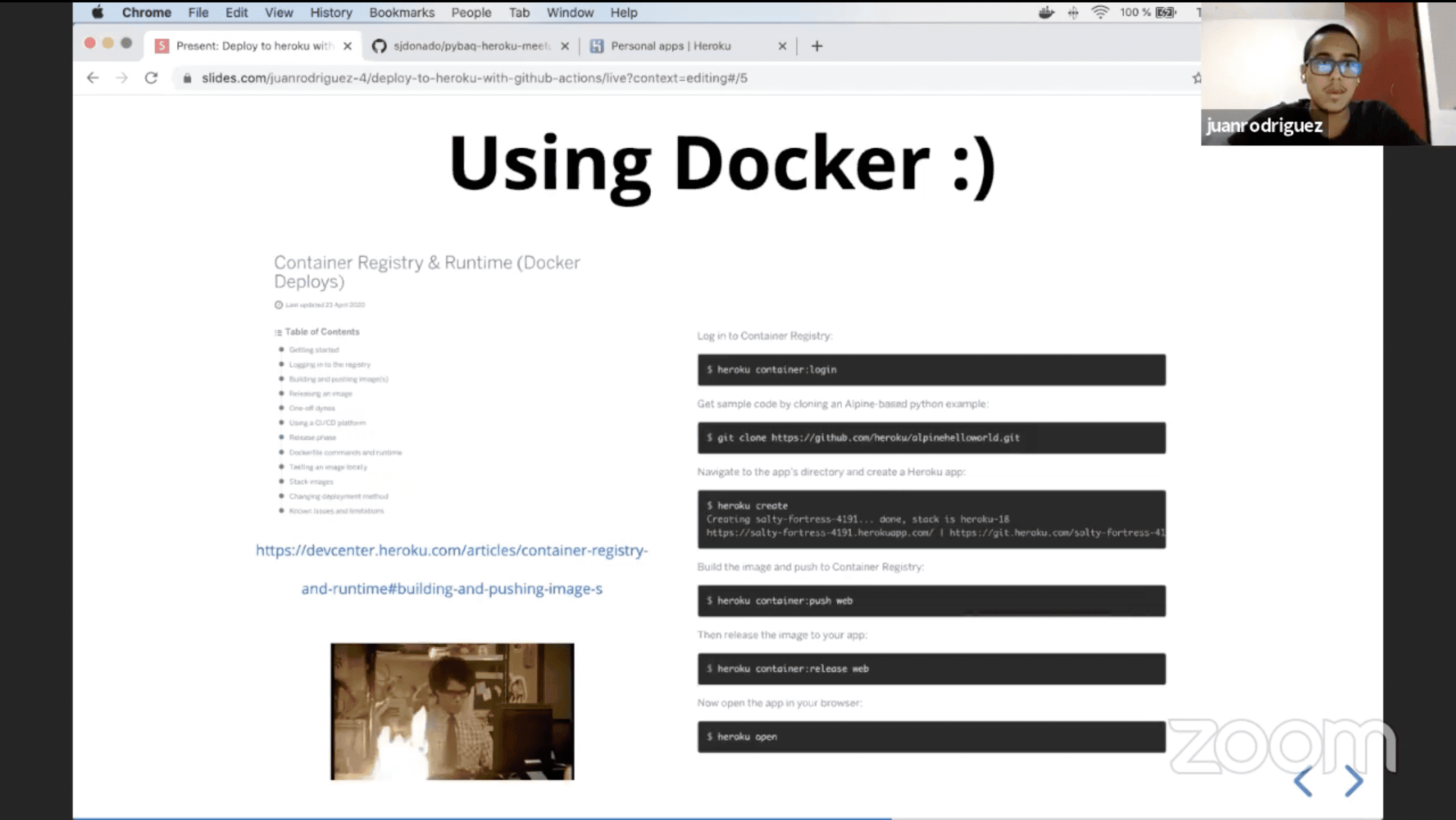Bookmark this page with the star
The image size is (1456, 820).
click(x=1196, y=78)
